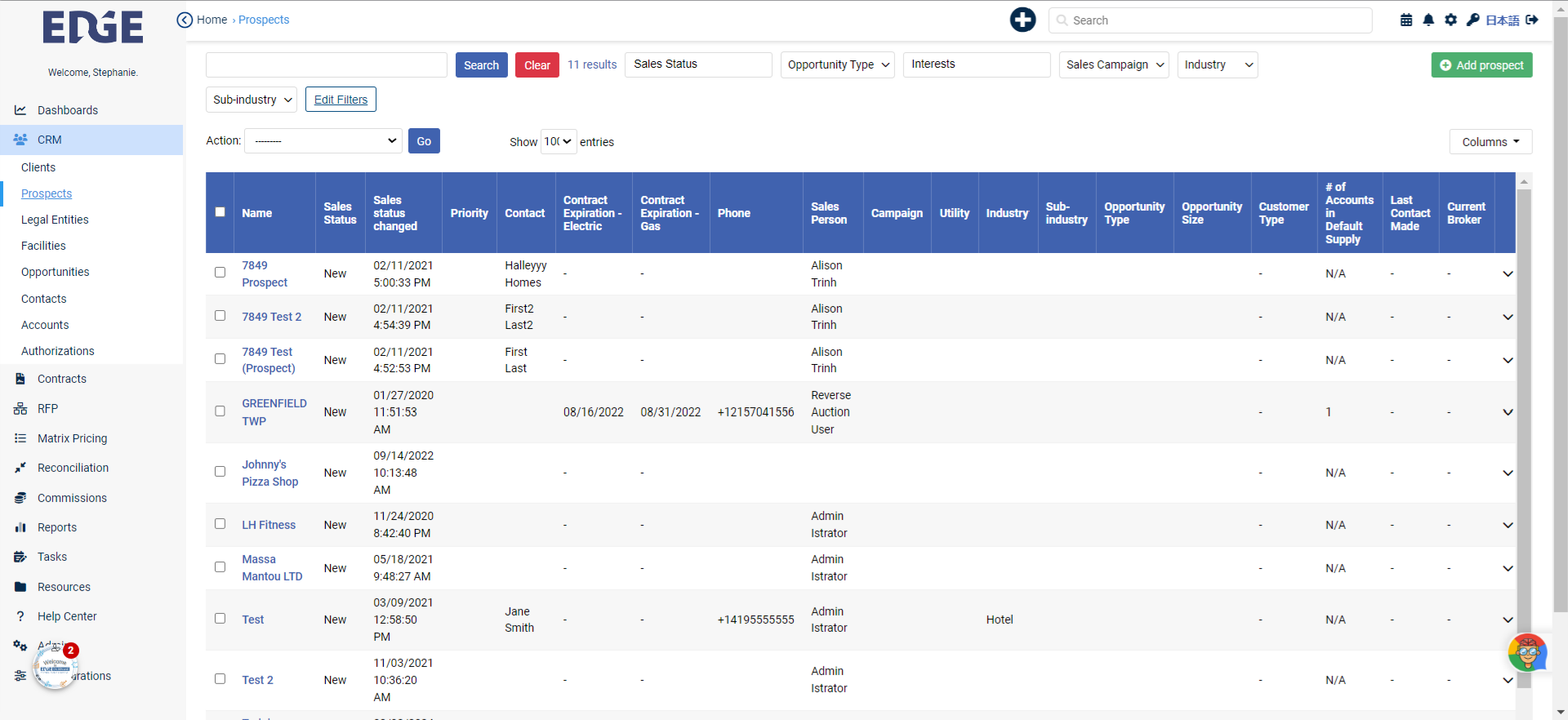Check the Massa Mantou LTD row checkbox
This screenshot has width=1568, height=720.
[x=220, y=567]
